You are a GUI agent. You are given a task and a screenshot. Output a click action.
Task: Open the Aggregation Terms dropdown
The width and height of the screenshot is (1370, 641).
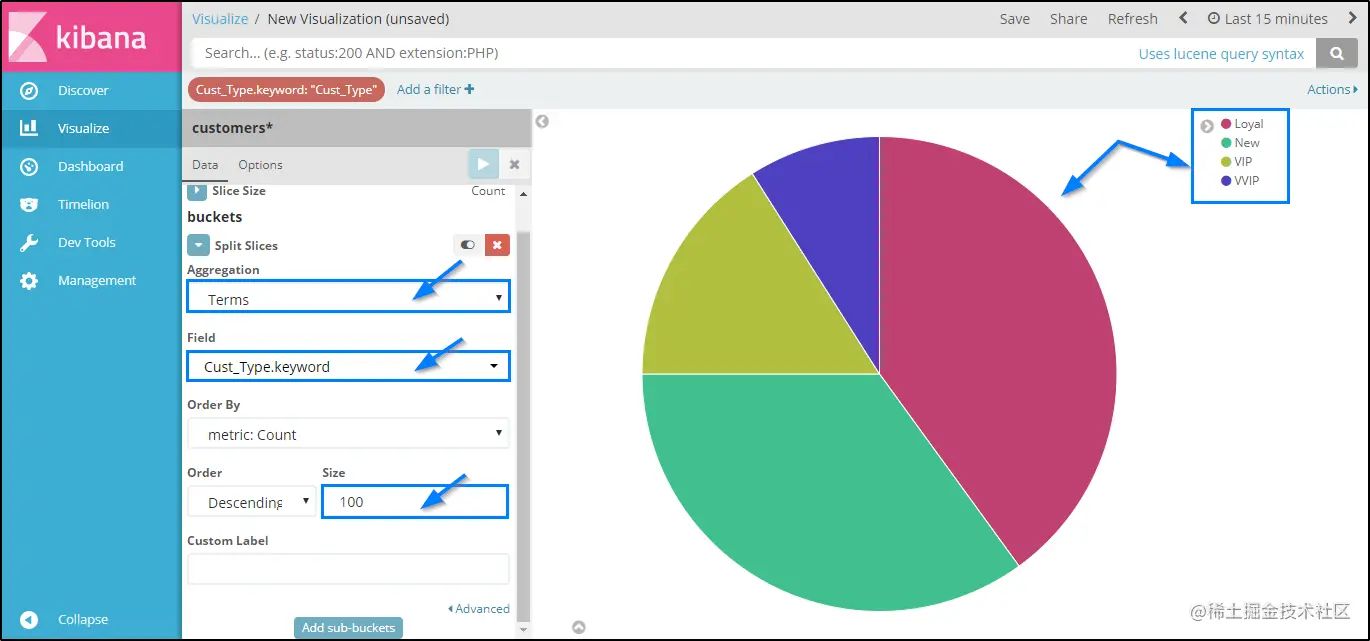(348, 299)
